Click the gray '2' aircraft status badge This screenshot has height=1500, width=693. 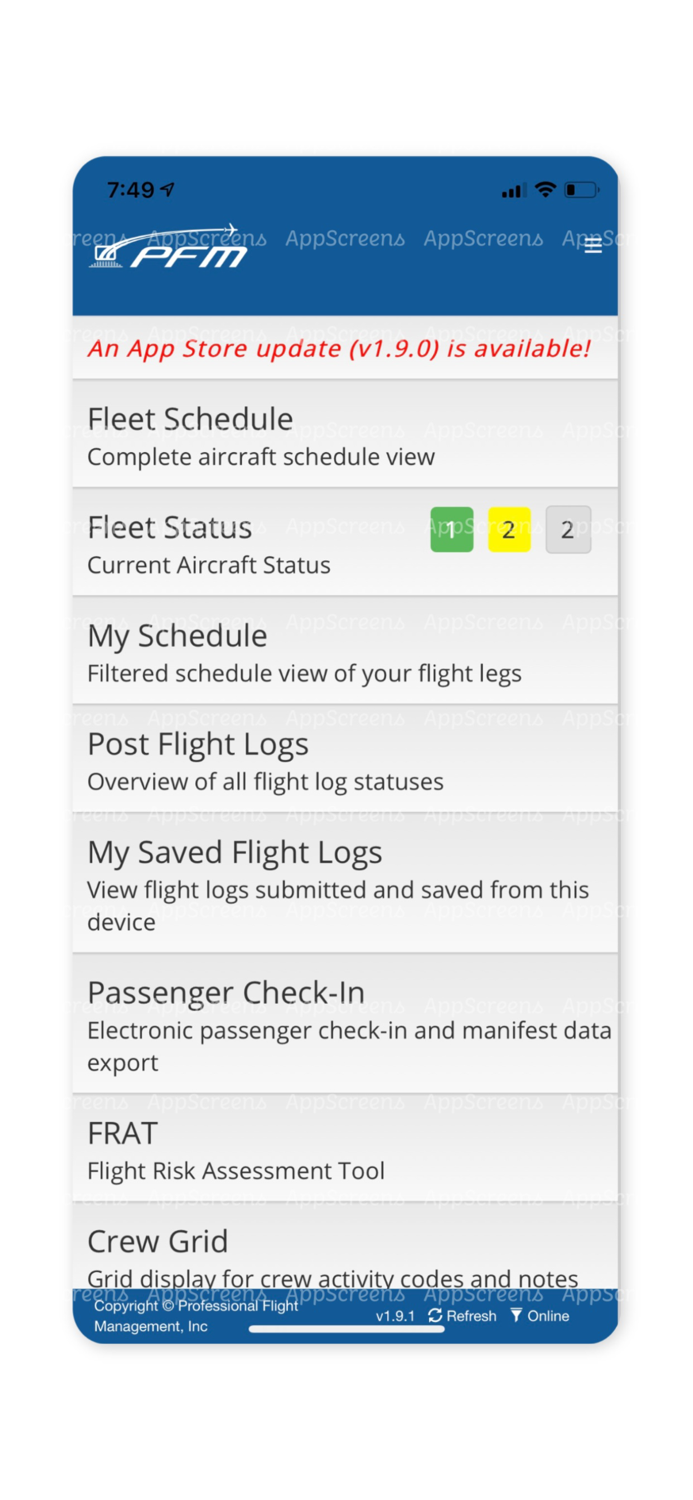click(x=568, y=530)
